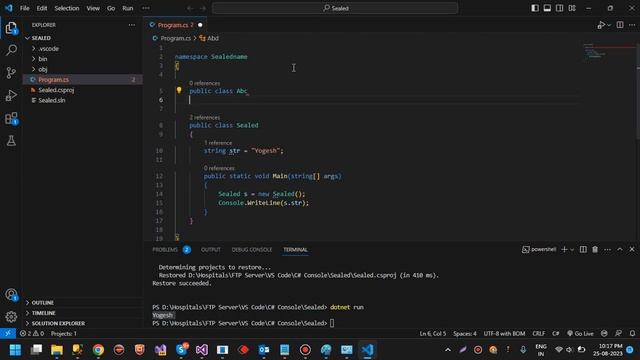Switch to the DEBUG CONSOLE tab
Viewport: 640px width, 360px height.
pos(252,249)
